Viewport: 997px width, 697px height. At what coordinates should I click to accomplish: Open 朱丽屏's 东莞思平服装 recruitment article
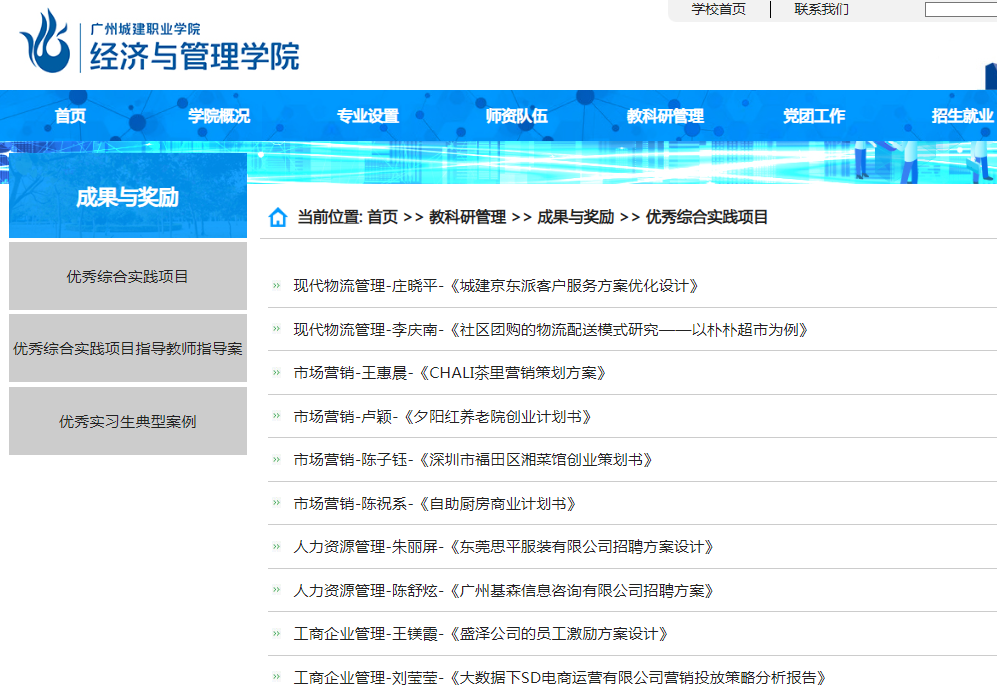coord(504,547)
